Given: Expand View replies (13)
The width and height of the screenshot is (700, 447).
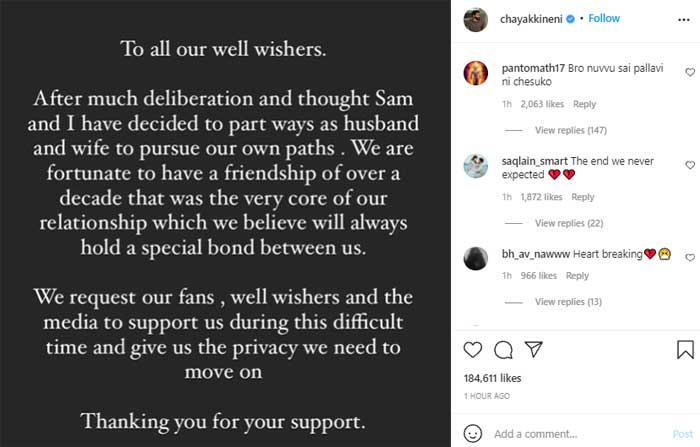Looking at the screenshot, I should 568,302.
